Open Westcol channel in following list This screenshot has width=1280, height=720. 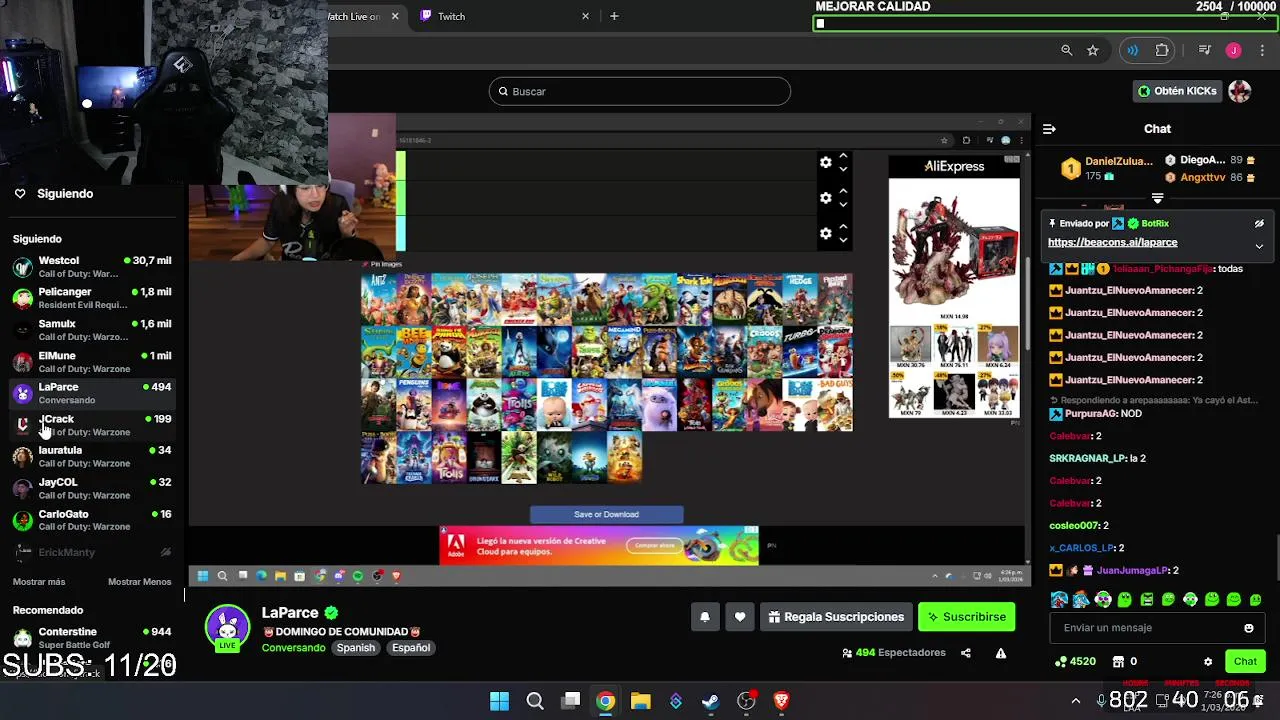[x=92, y=267]
